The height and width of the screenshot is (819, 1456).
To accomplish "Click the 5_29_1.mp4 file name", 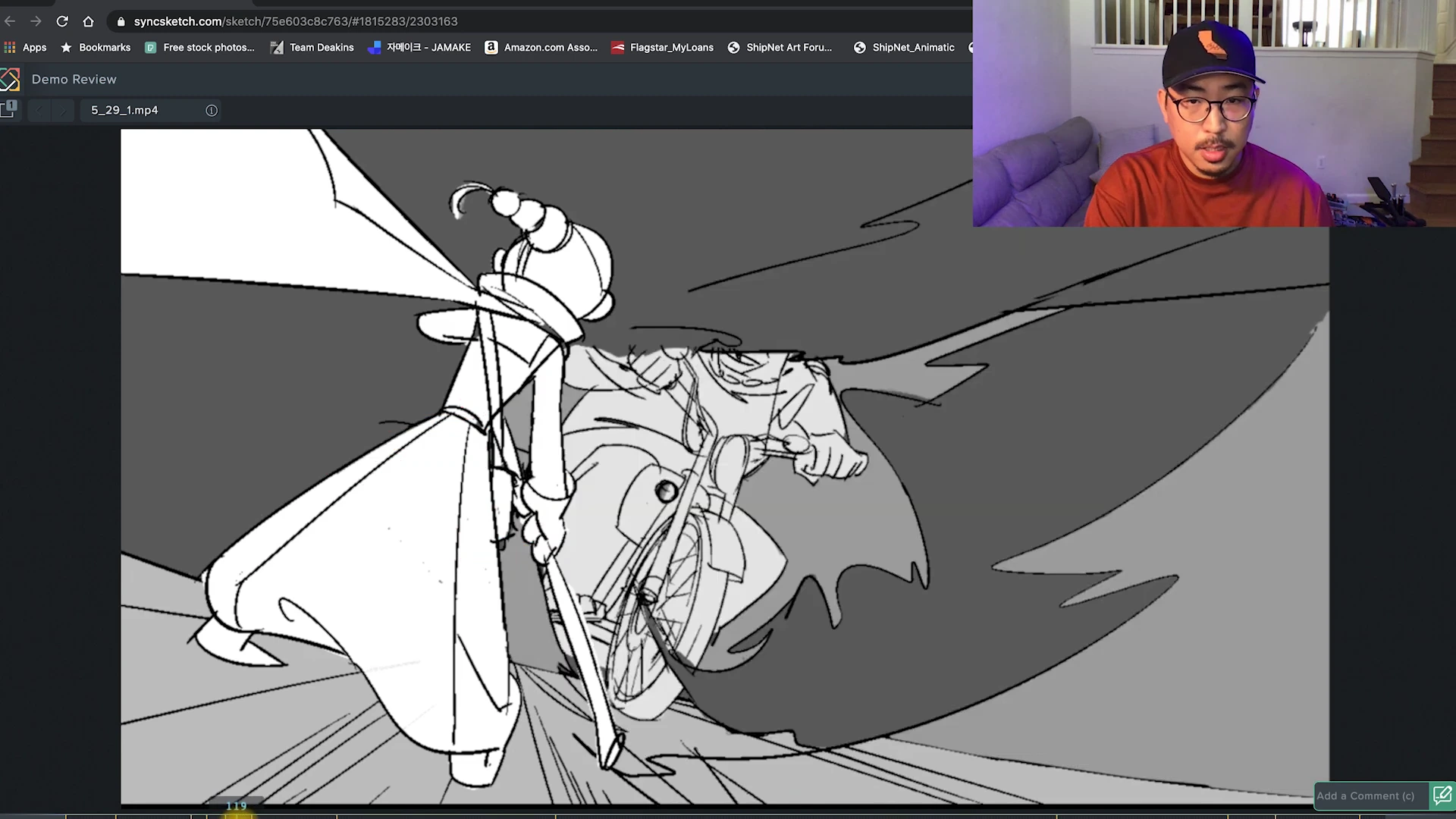I will [124, 110].
